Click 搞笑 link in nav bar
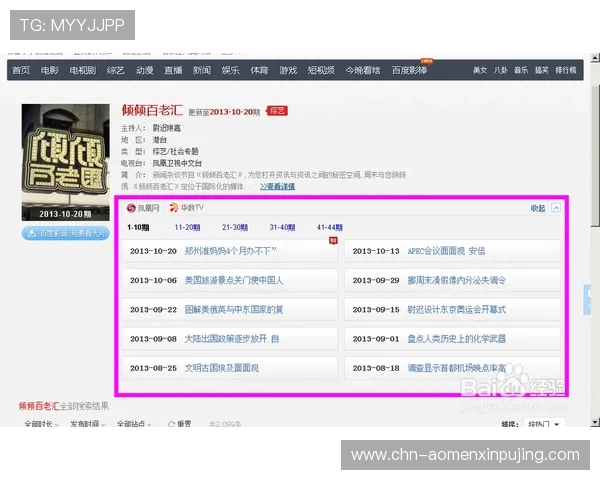Viewport: 600px width, 480px height. [542, 70]
